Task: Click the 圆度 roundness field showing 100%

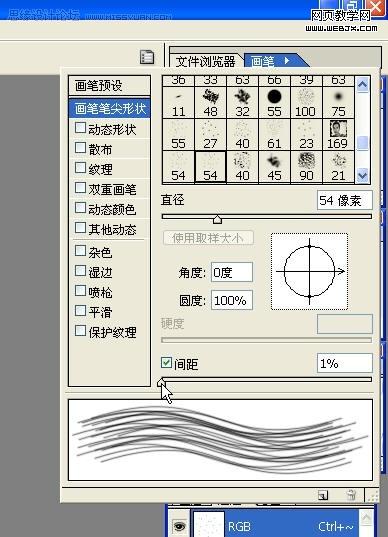Action: (232, 300)
